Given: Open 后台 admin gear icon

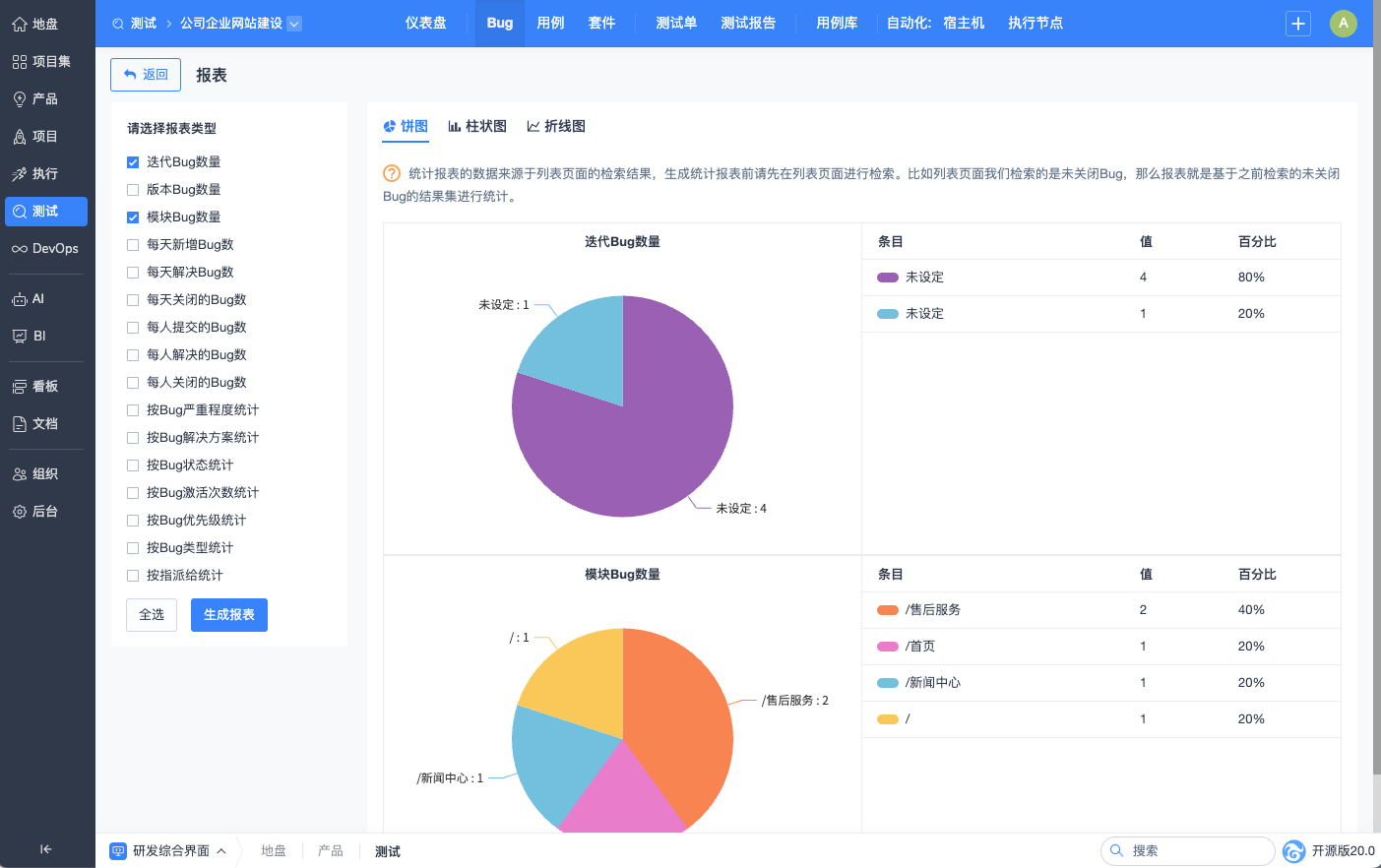Looking at the screenshot, I should click(x=20, y=511).
